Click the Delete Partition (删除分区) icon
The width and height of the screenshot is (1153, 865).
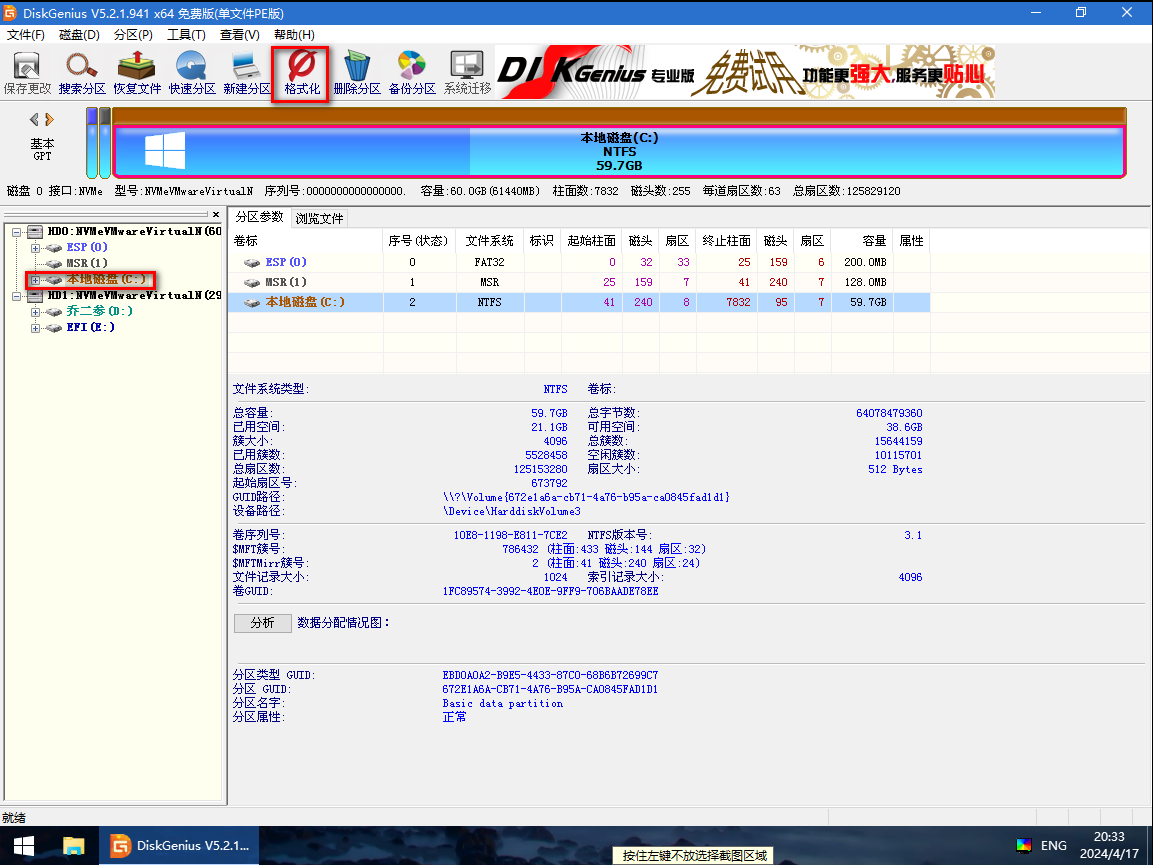coord(357,74)
